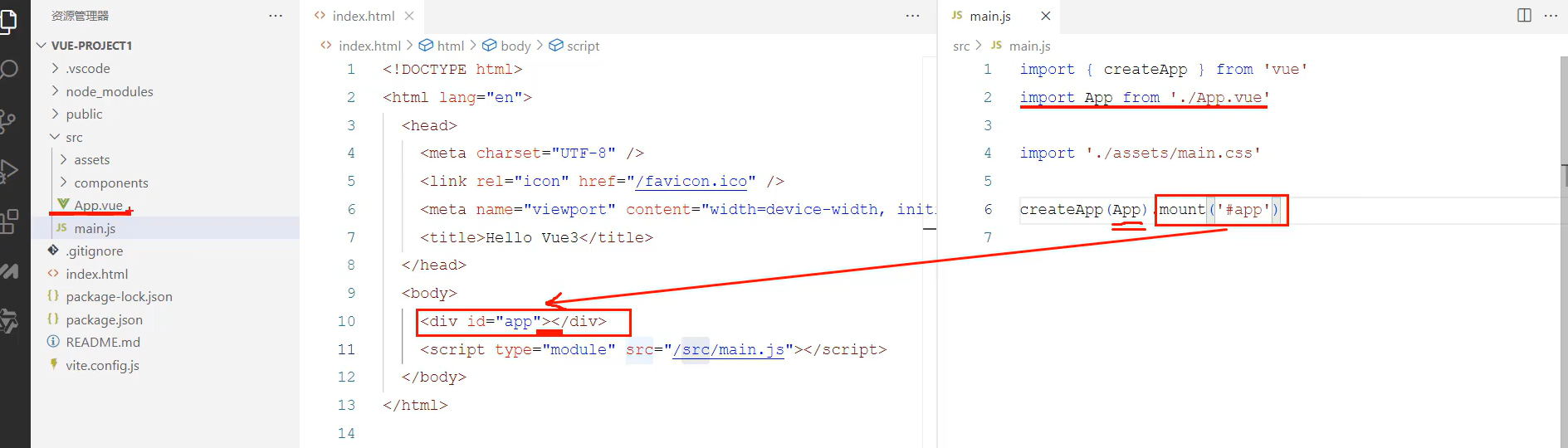Open the Run and Debug icon
1568x448 pixels.
(8, 172)
